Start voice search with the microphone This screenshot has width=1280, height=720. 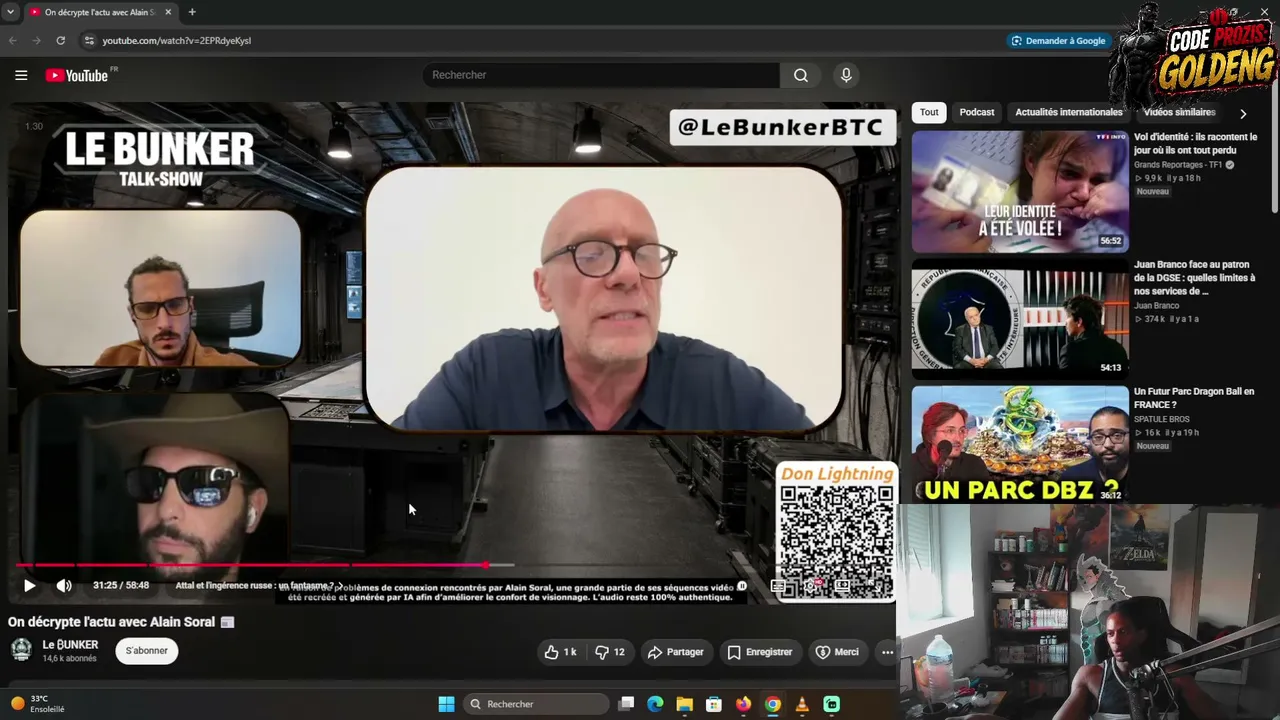point(846,75)
